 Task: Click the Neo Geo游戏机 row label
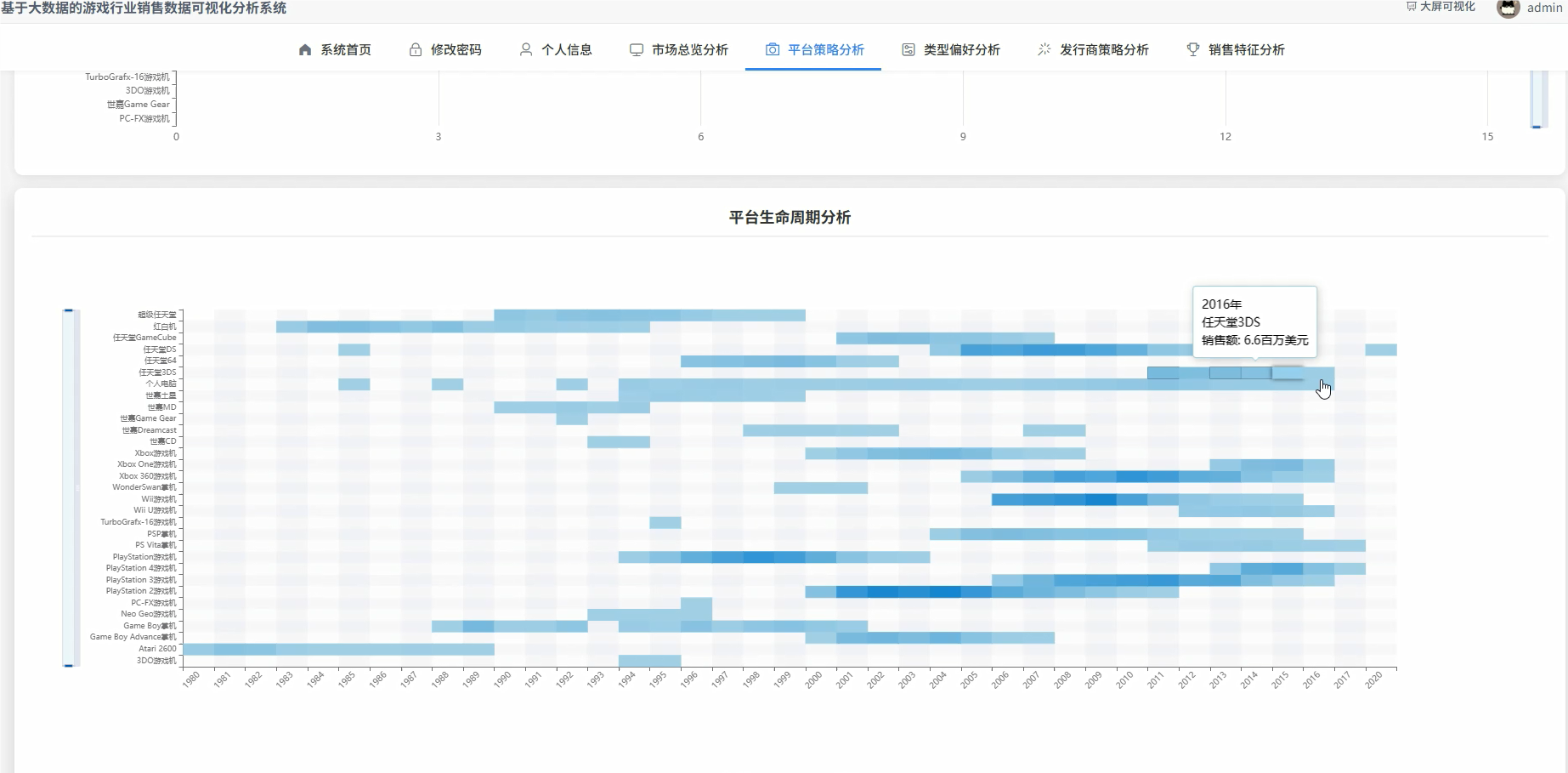[149, 614]
